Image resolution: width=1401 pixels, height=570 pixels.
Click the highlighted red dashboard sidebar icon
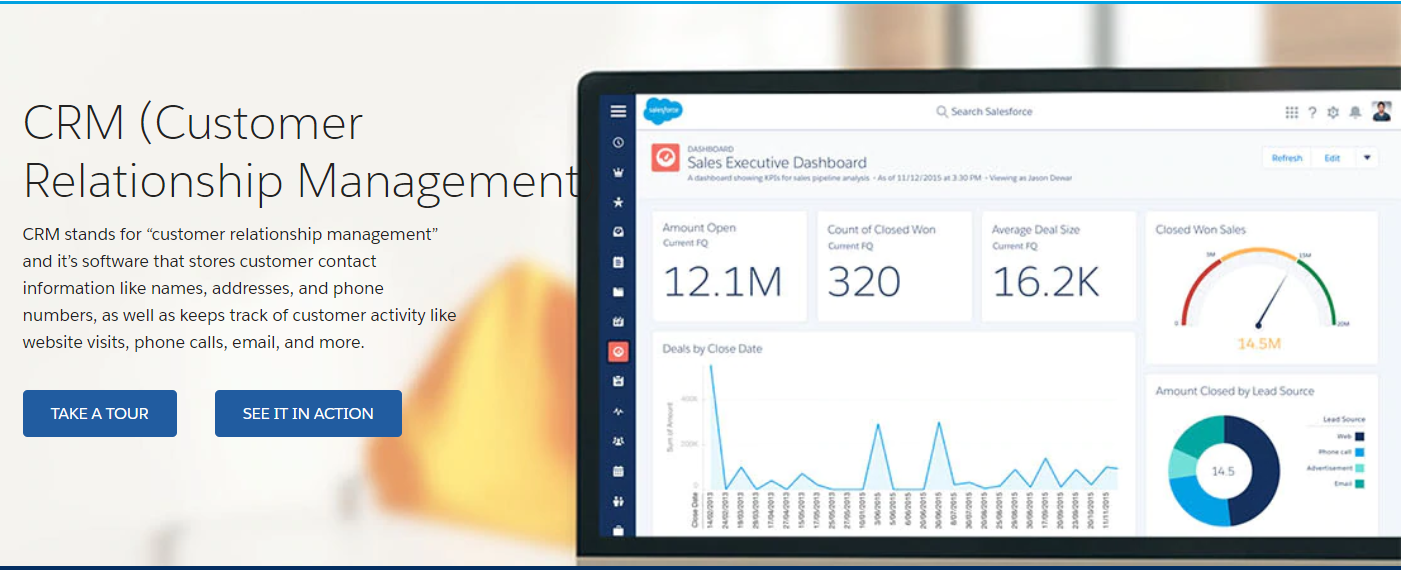[618, 351]
